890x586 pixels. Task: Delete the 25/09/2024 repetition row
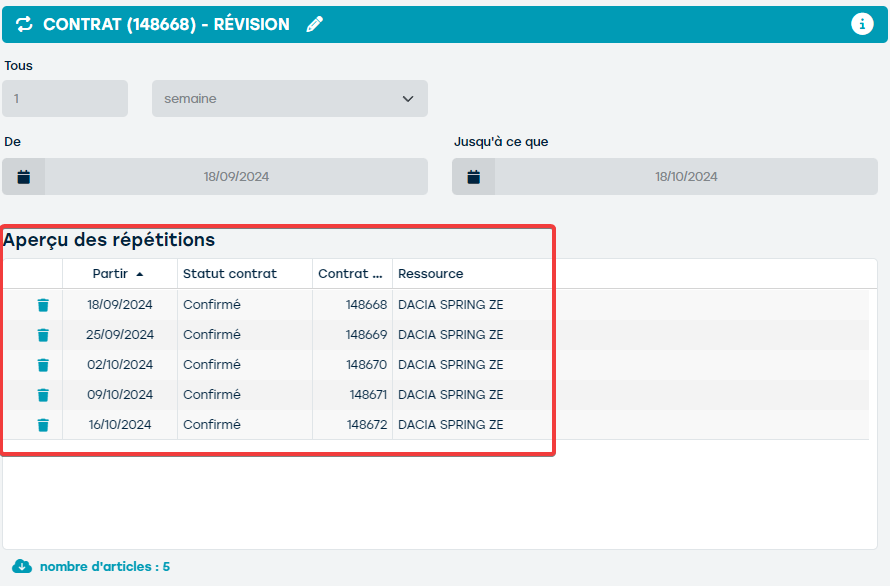click(43, 335)
